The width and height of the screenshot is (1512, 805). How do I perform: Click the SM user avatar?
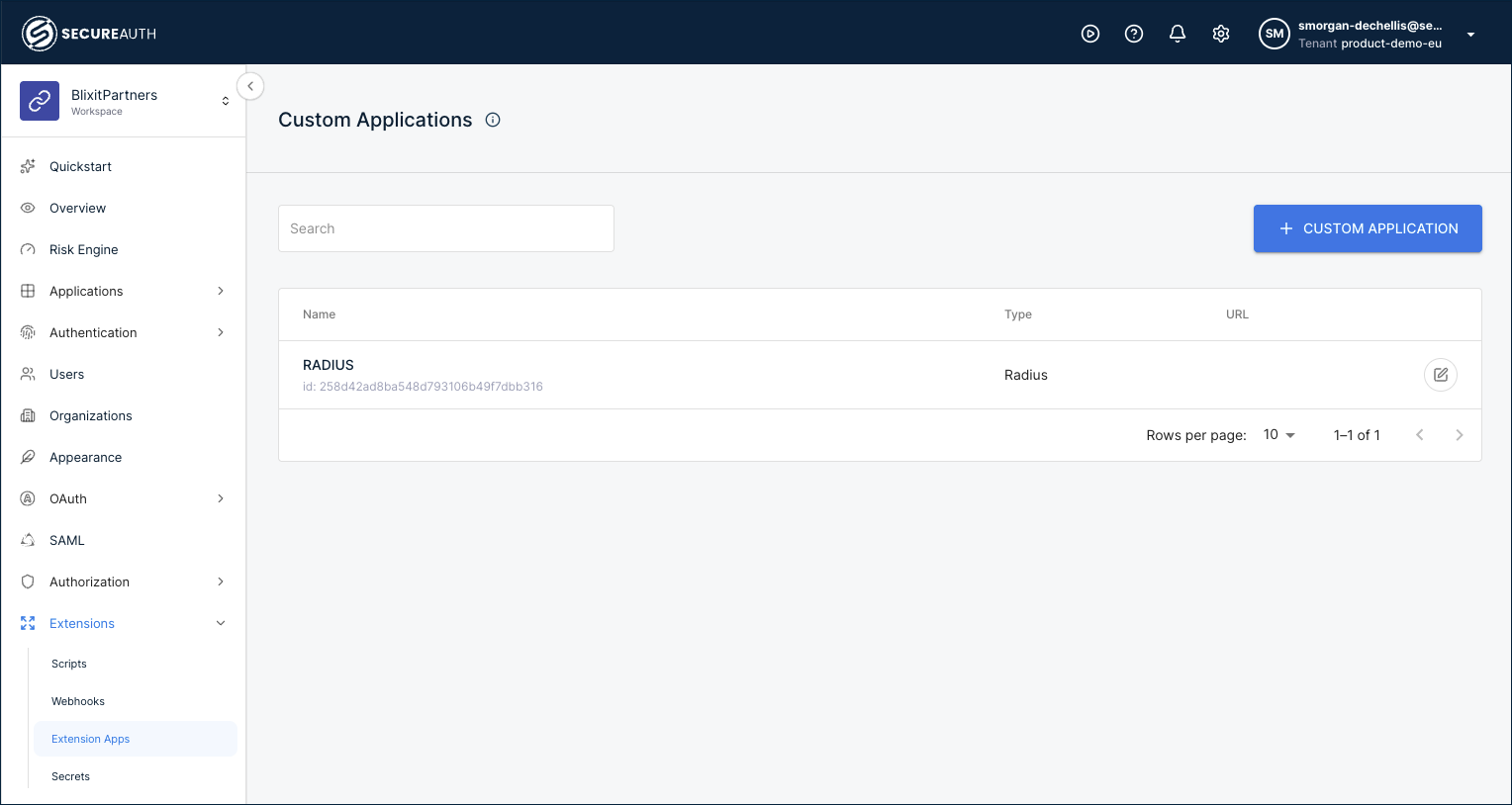[x=1275, y=34]
